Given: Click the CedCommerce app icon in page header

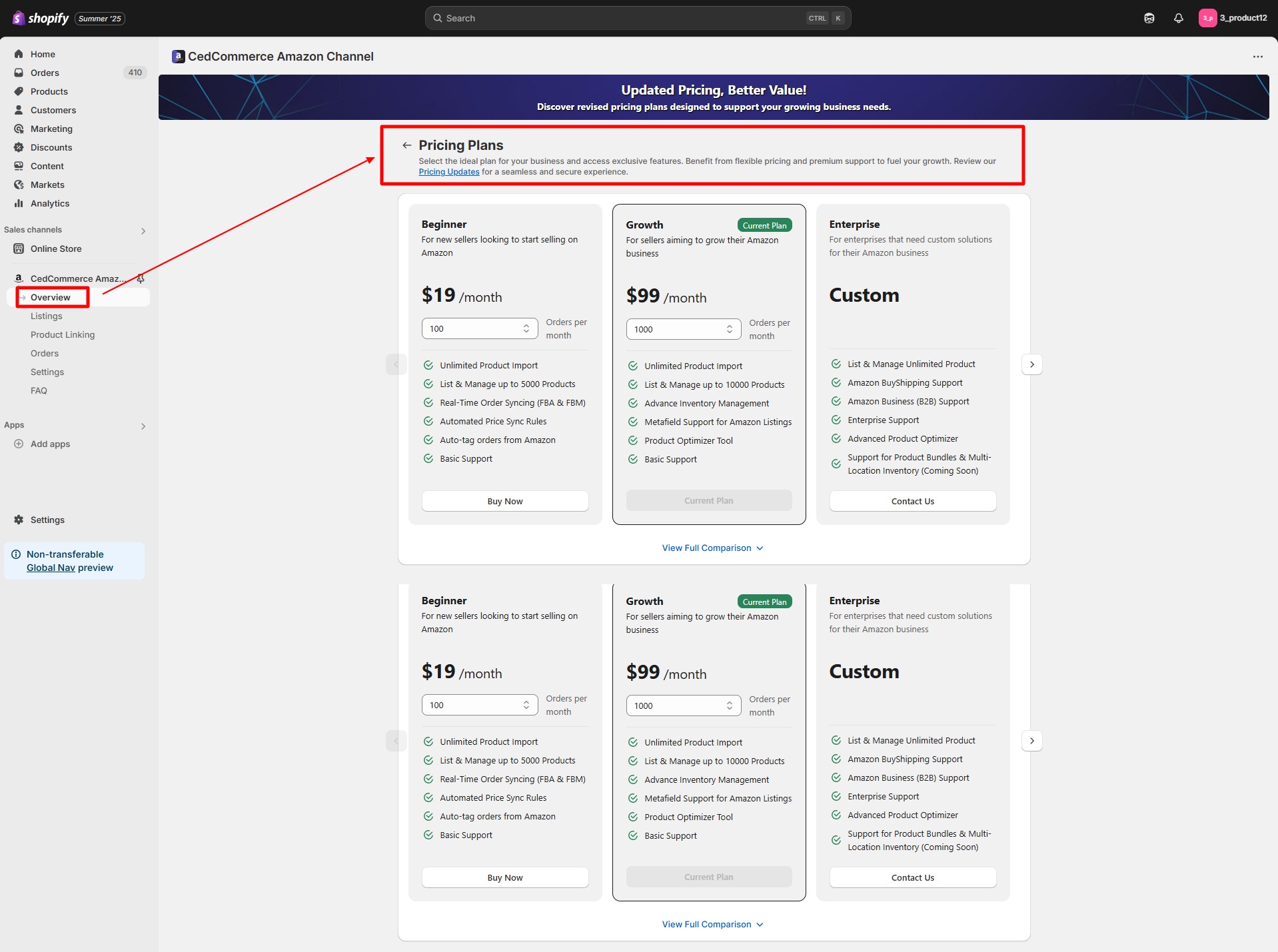Looking at the screenshot, I should 178,57.
